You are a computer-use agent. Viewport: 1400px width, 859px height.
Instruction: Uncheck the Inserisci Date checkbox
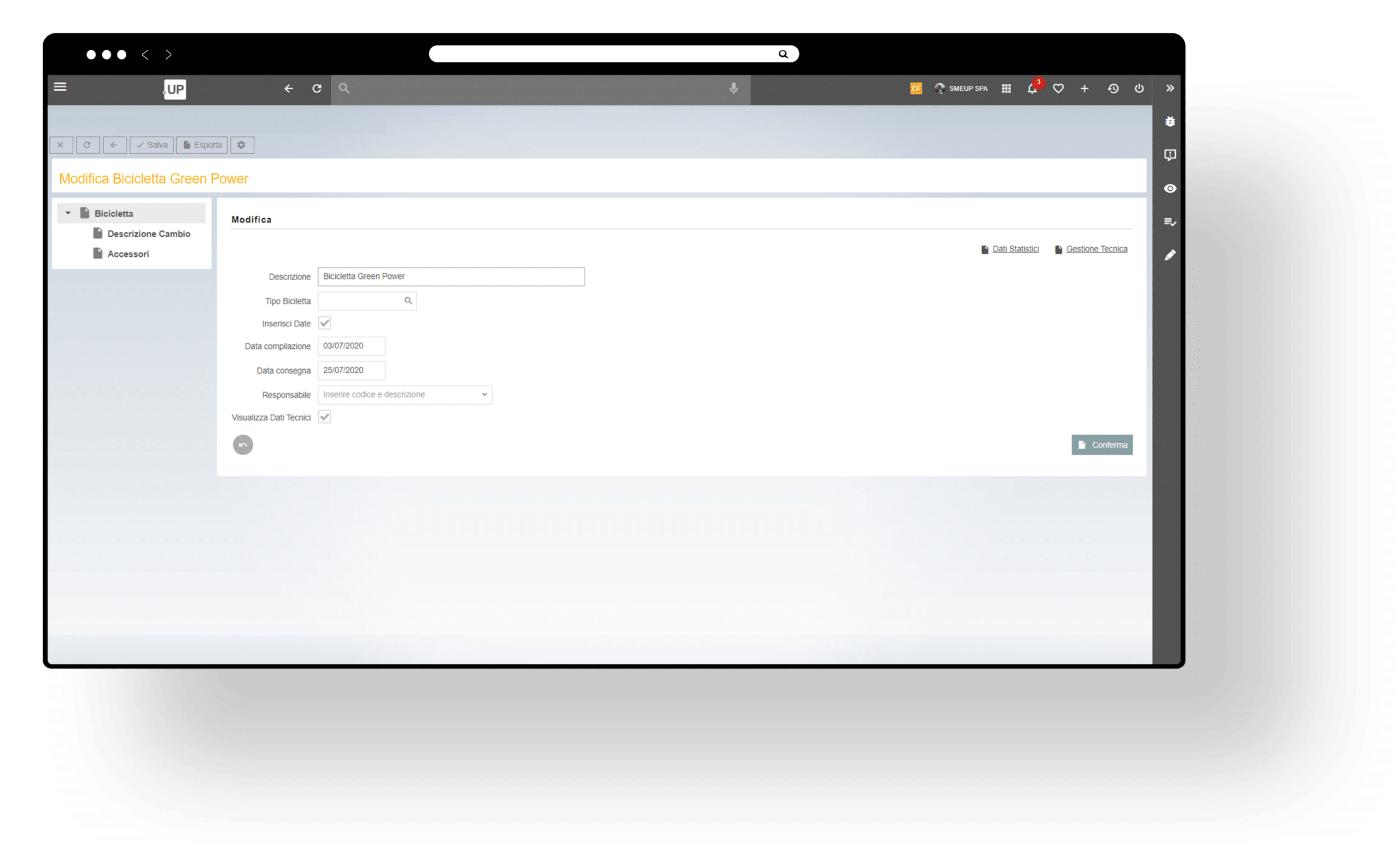coord(324,323)
